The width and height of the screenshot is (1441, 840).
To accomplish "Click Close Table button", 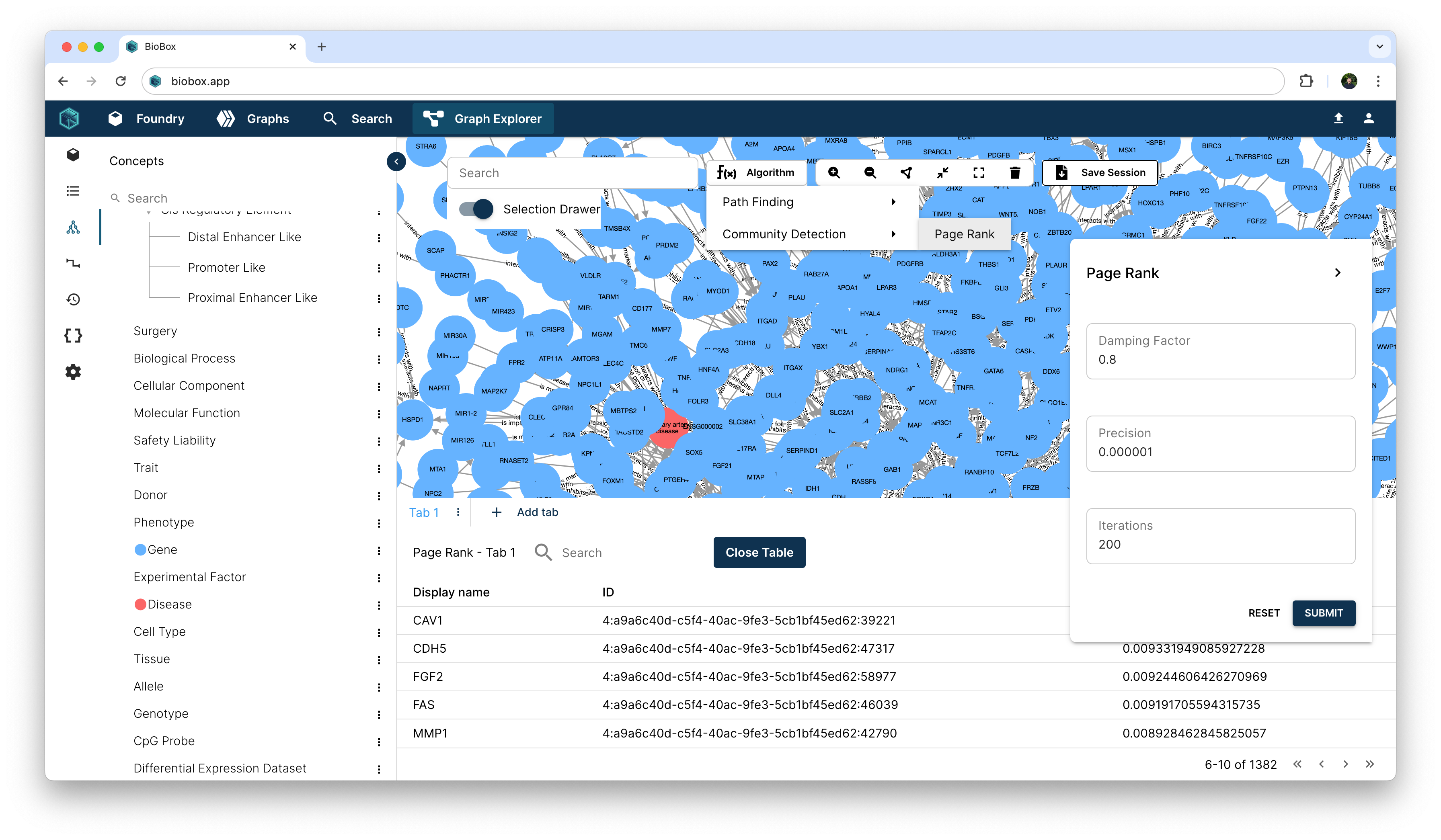I will [x=760, y=553].
